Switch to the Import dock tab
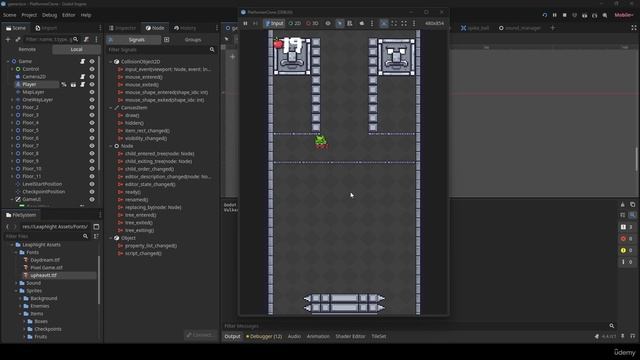The width and height of the screenshot is (640, 360). [x=46, y=28]
